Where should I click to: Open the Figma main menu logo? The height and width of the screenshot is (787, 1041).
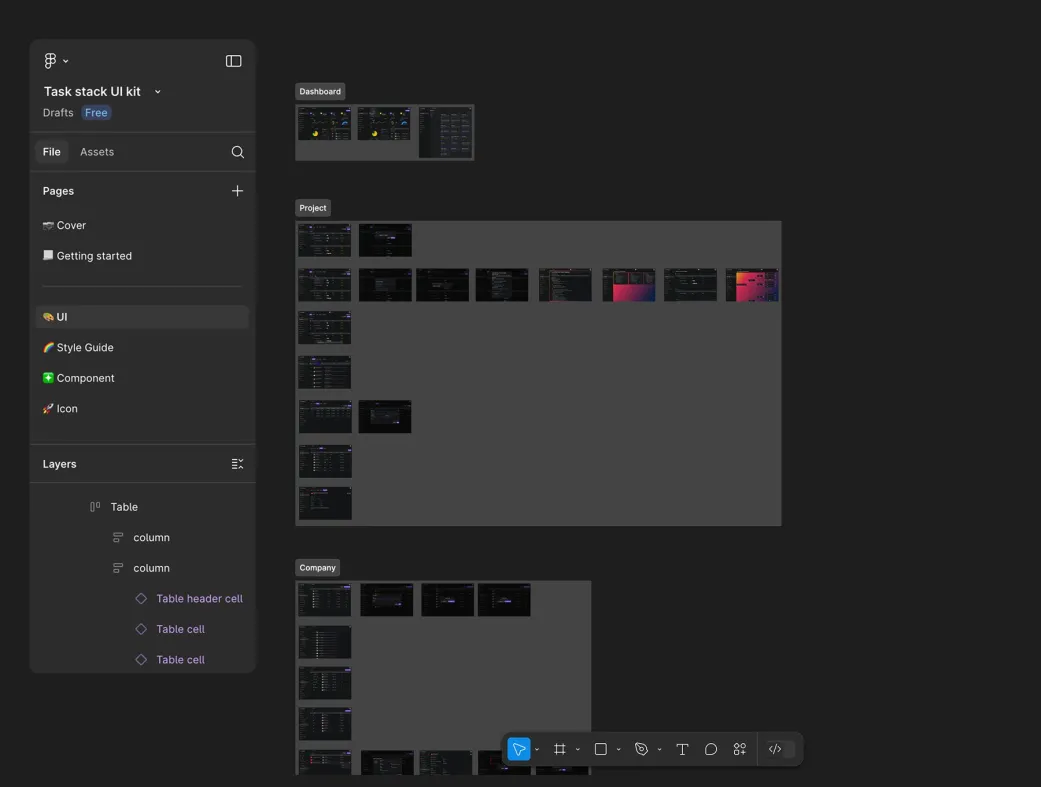pyautogui.click(x=51, y=61)
